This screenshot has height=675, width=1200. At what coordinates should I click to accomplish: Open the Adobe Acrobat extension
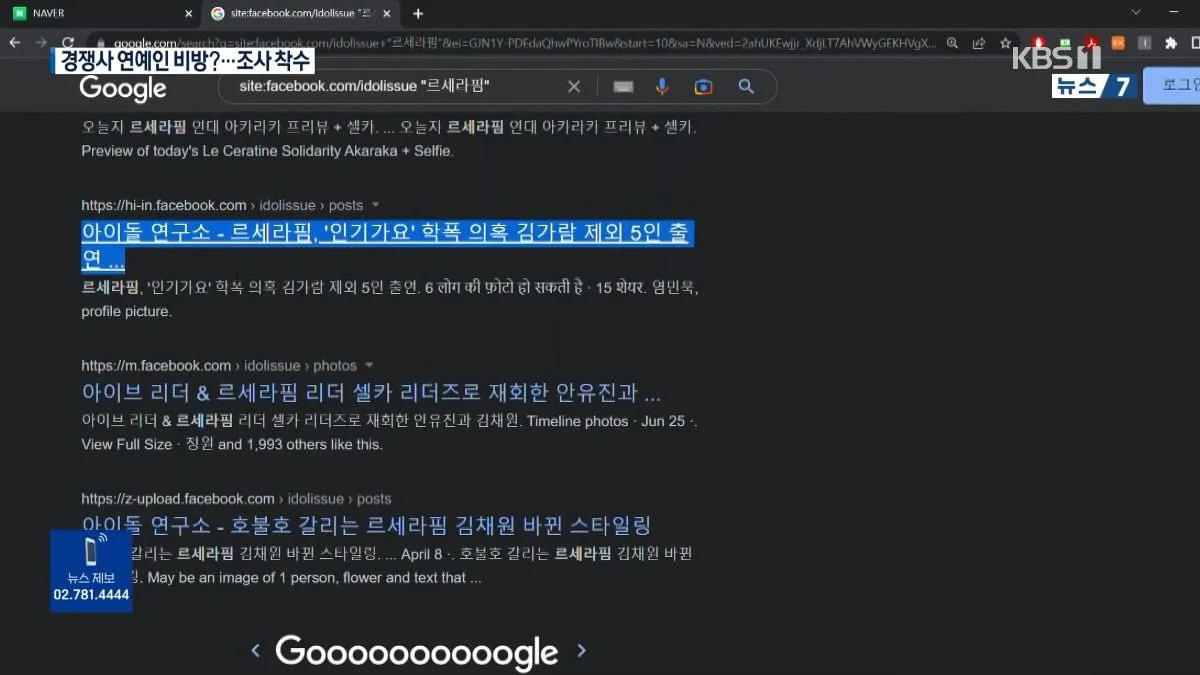tap(1092, 43)
